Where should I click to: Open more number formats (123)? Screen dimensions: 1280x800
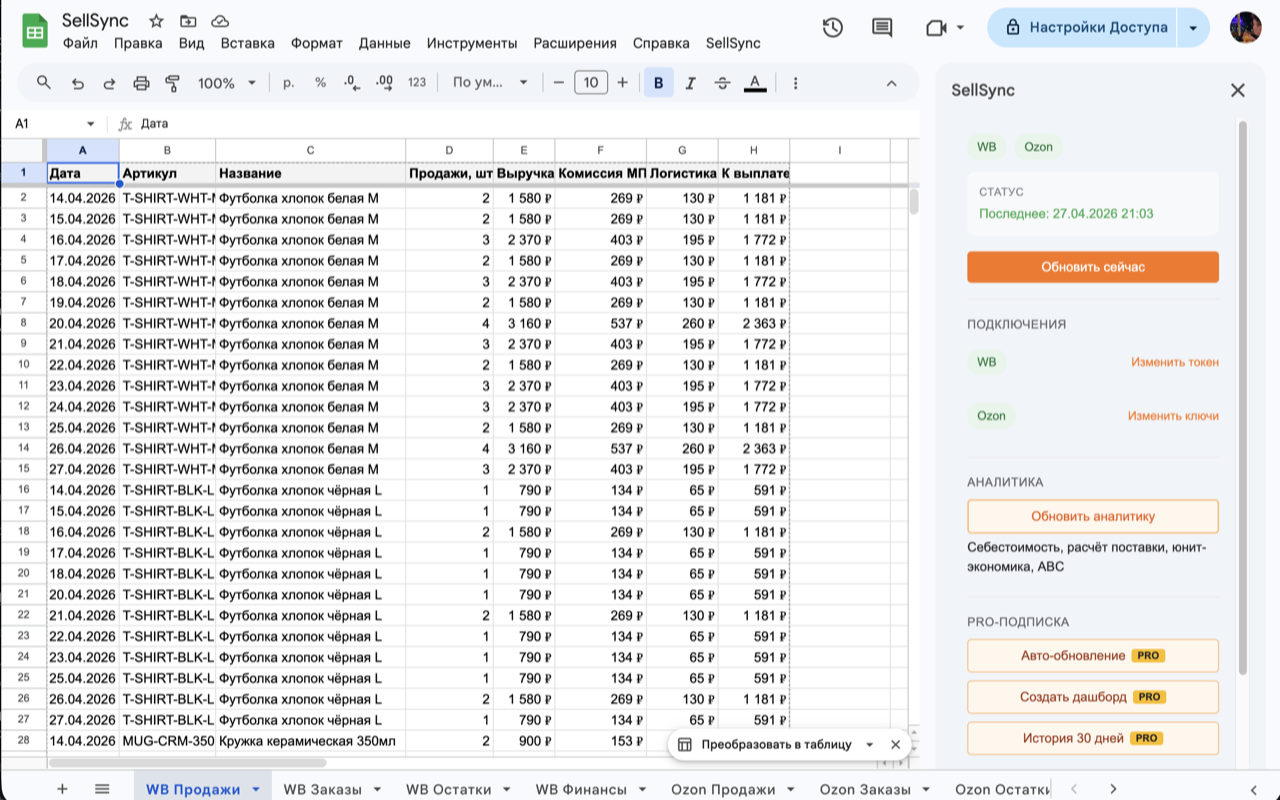417,83
